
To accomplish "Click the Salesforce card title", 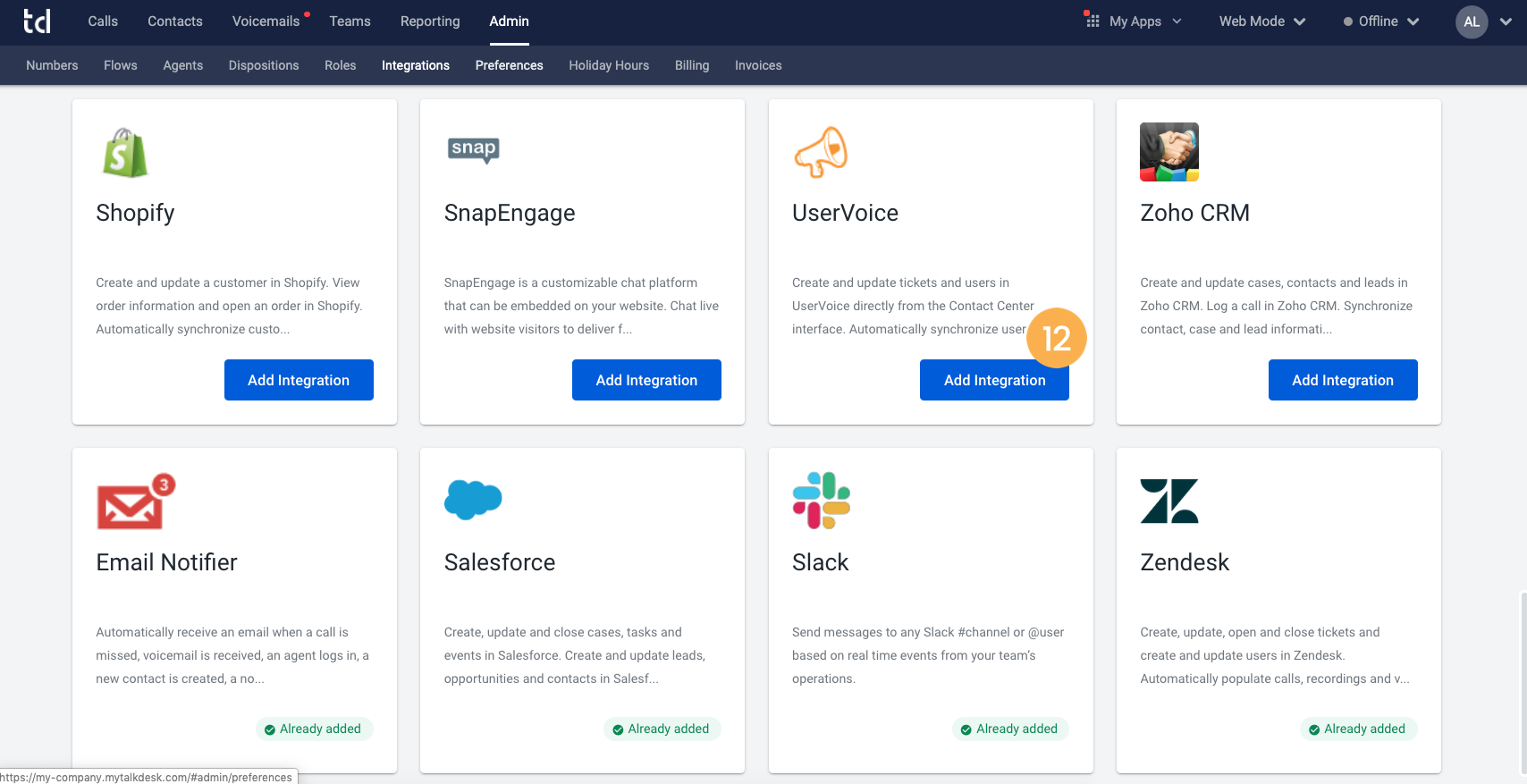I will (500, 562).
